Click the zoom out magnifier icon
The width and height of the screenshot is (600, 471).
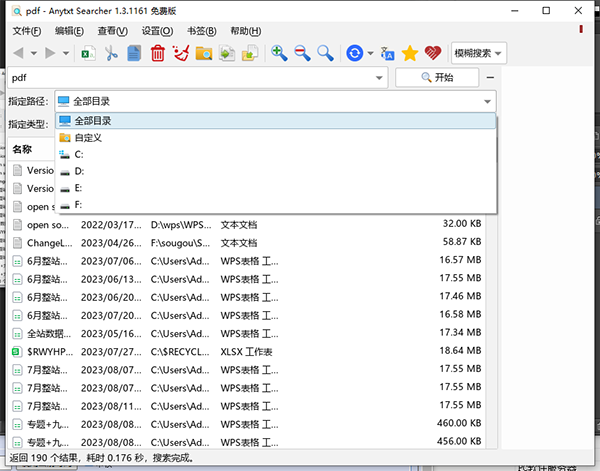302,53
